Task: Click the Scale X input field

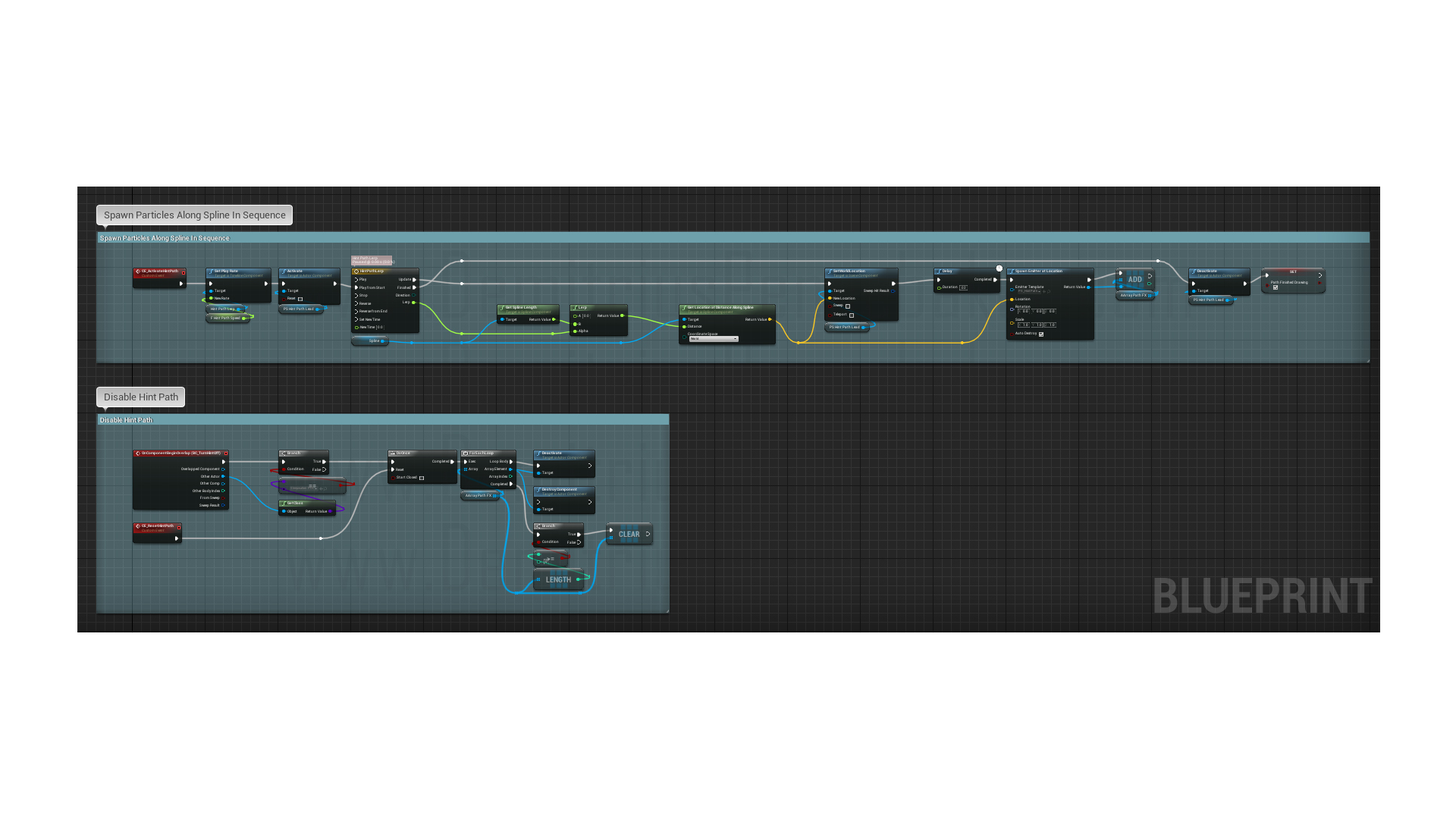Action: (1025, 325)
